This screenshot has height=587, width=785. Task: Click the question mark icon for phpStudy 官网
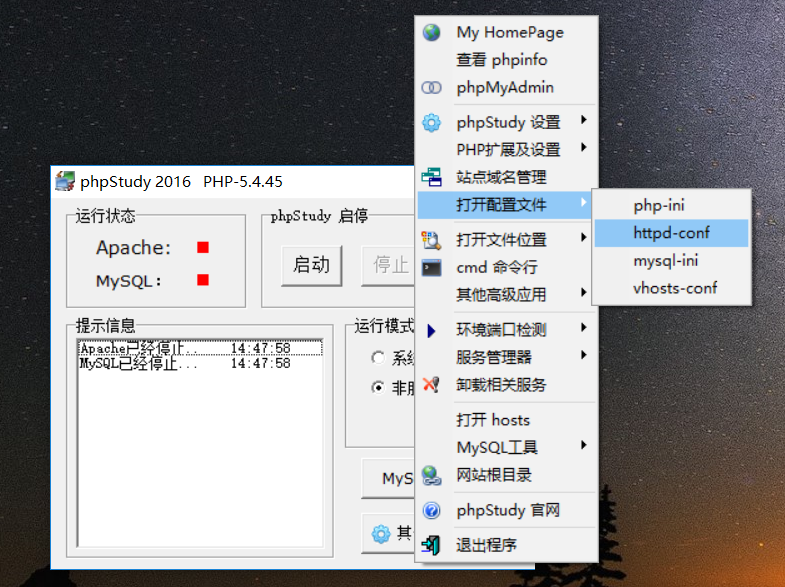[431, 510]
